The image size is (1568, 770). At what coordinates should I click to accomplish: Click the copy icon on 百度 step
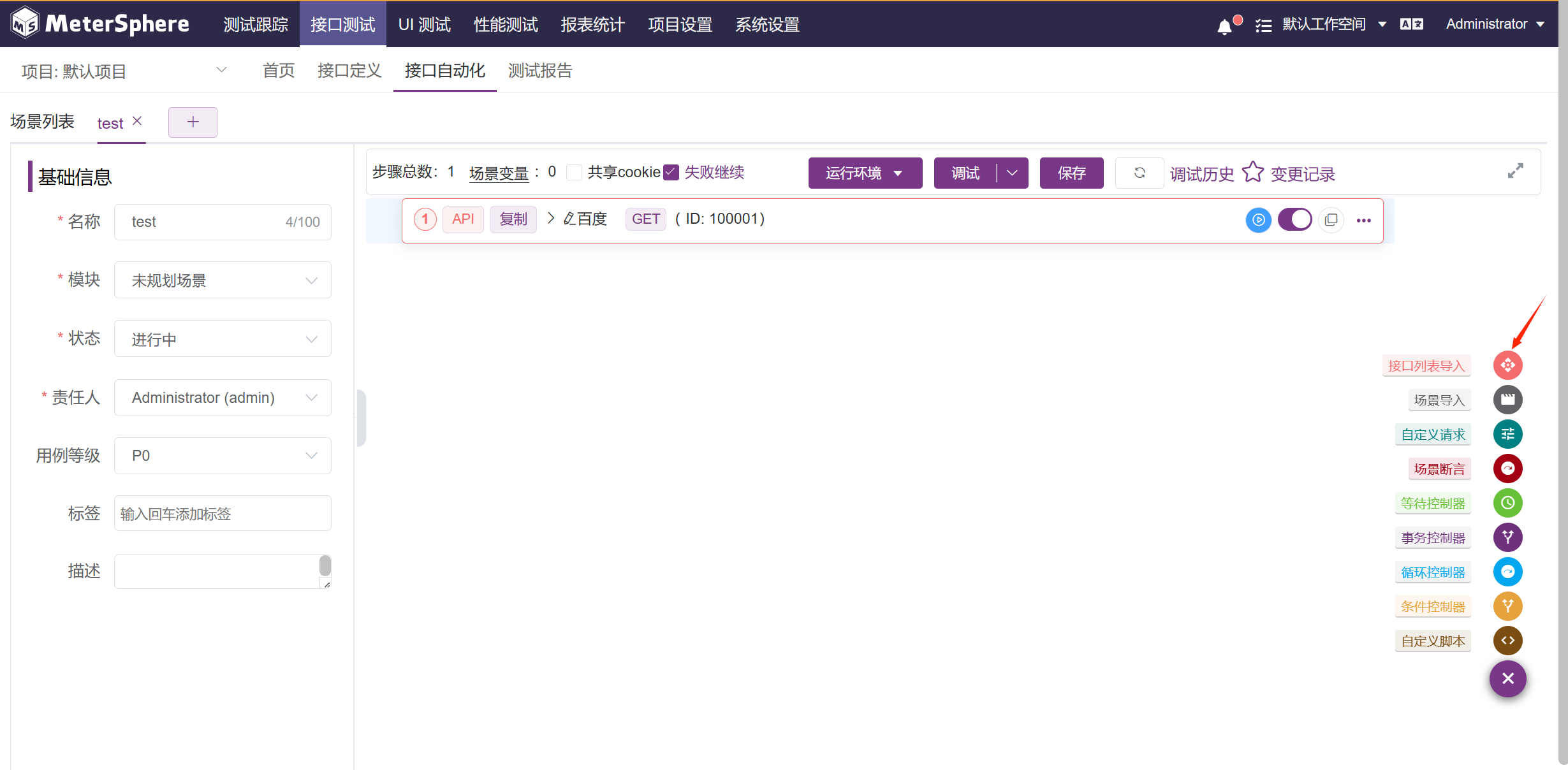(x=1331, y=220)
